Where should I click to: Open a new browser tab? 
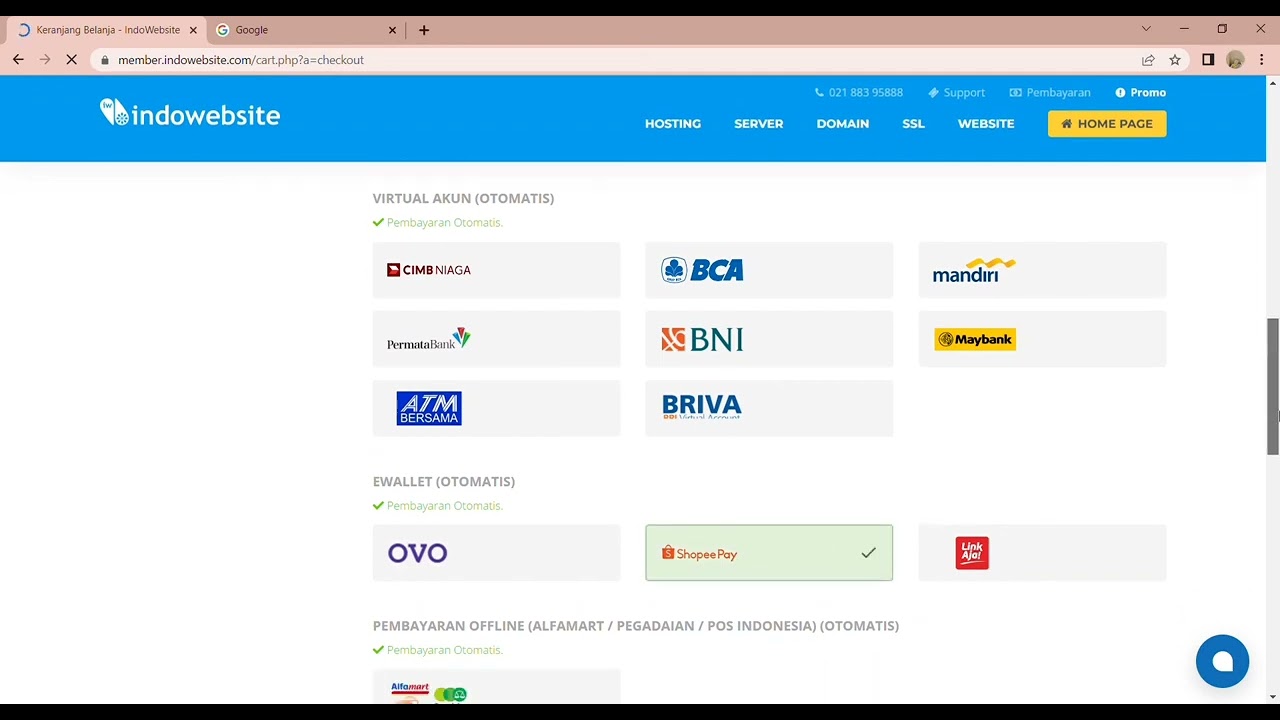point(424,30)
